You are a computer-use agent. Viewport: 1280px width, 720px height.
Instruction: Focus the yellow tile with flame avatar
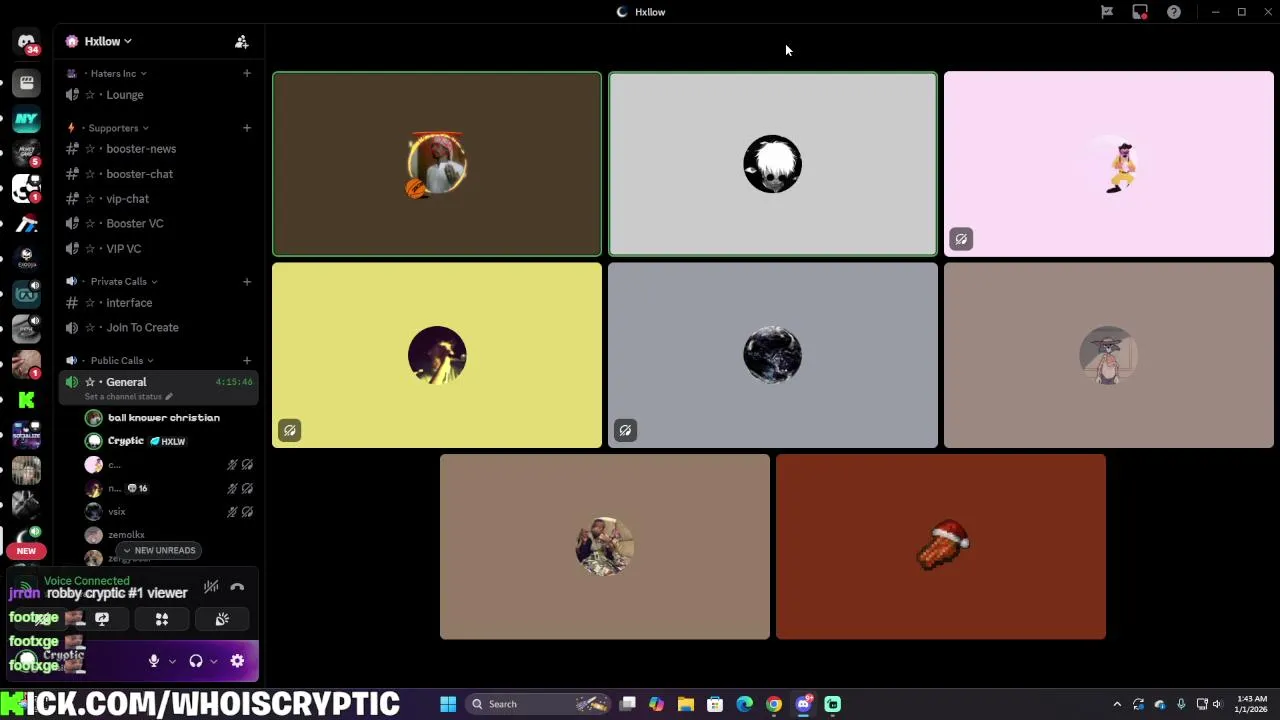tap(437, 355)
